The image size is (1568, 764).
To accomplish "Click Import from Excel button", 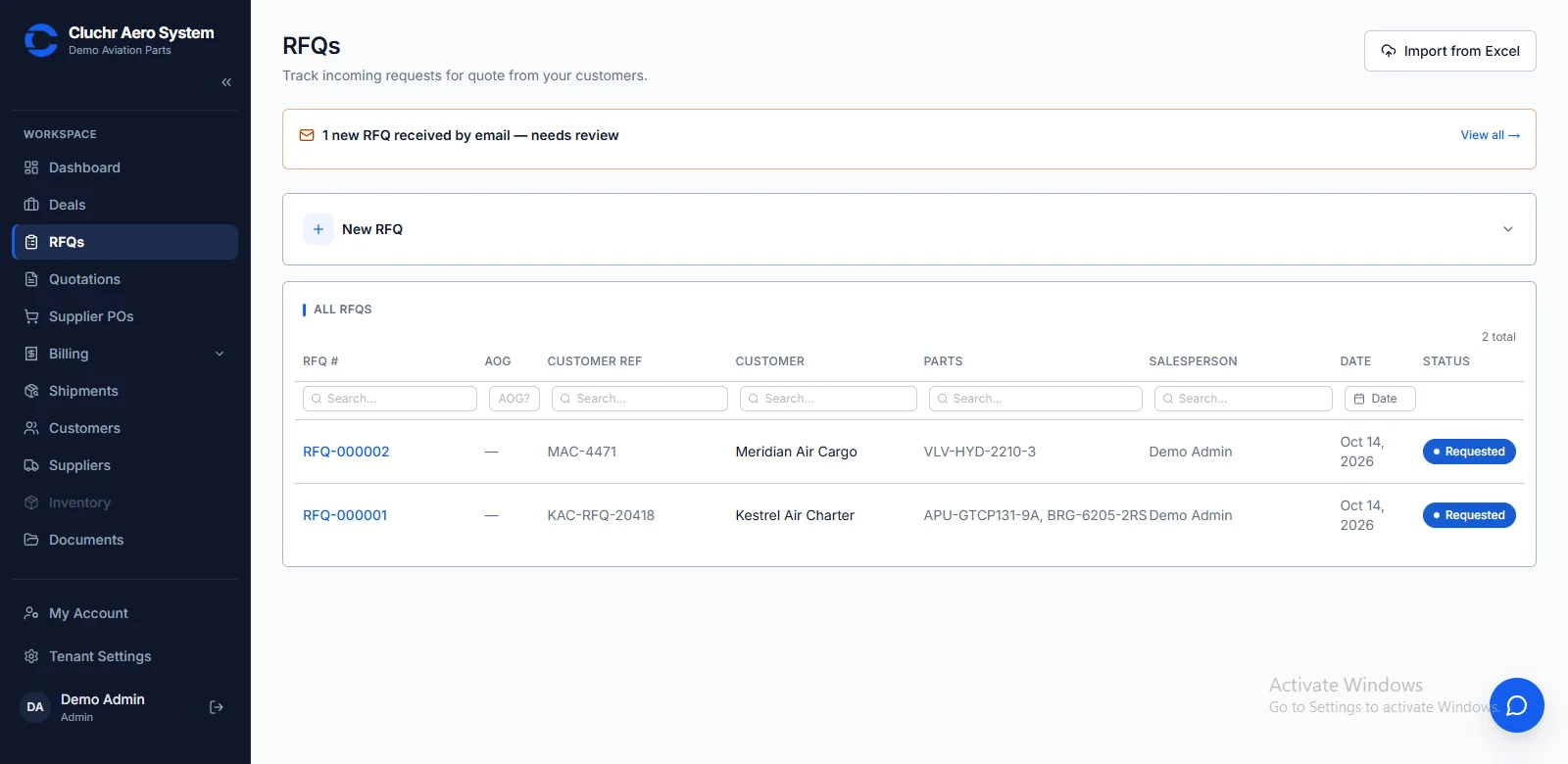I will click(1450, 51).
